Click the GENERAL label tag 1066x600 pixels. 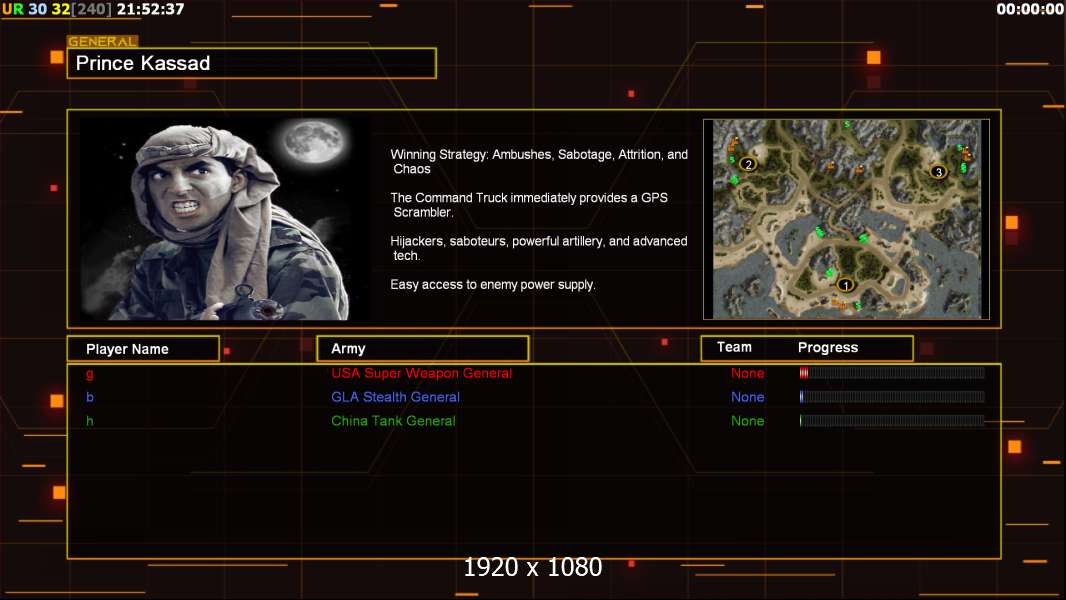(103, 41)
